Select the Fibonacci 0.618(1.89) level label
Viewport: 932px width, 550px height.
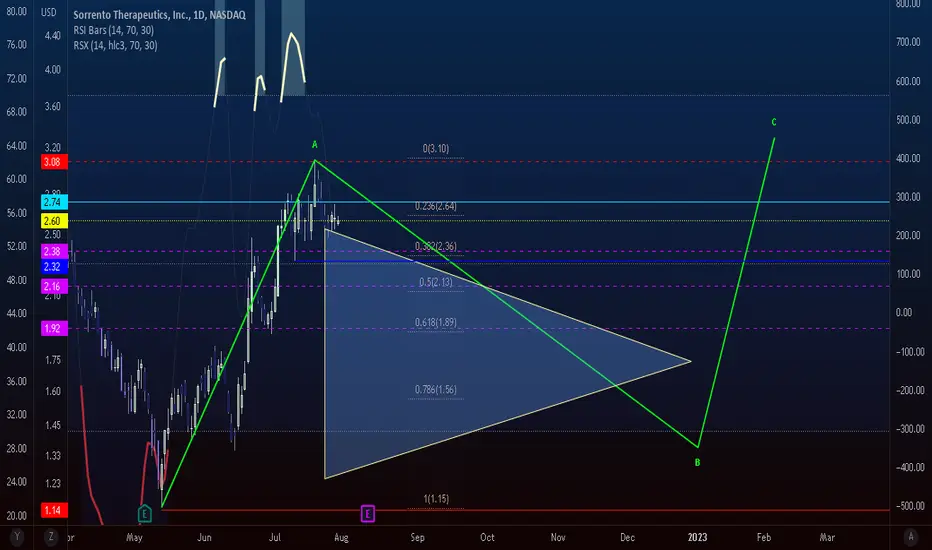pyautogui.click(x=436, y=323)
